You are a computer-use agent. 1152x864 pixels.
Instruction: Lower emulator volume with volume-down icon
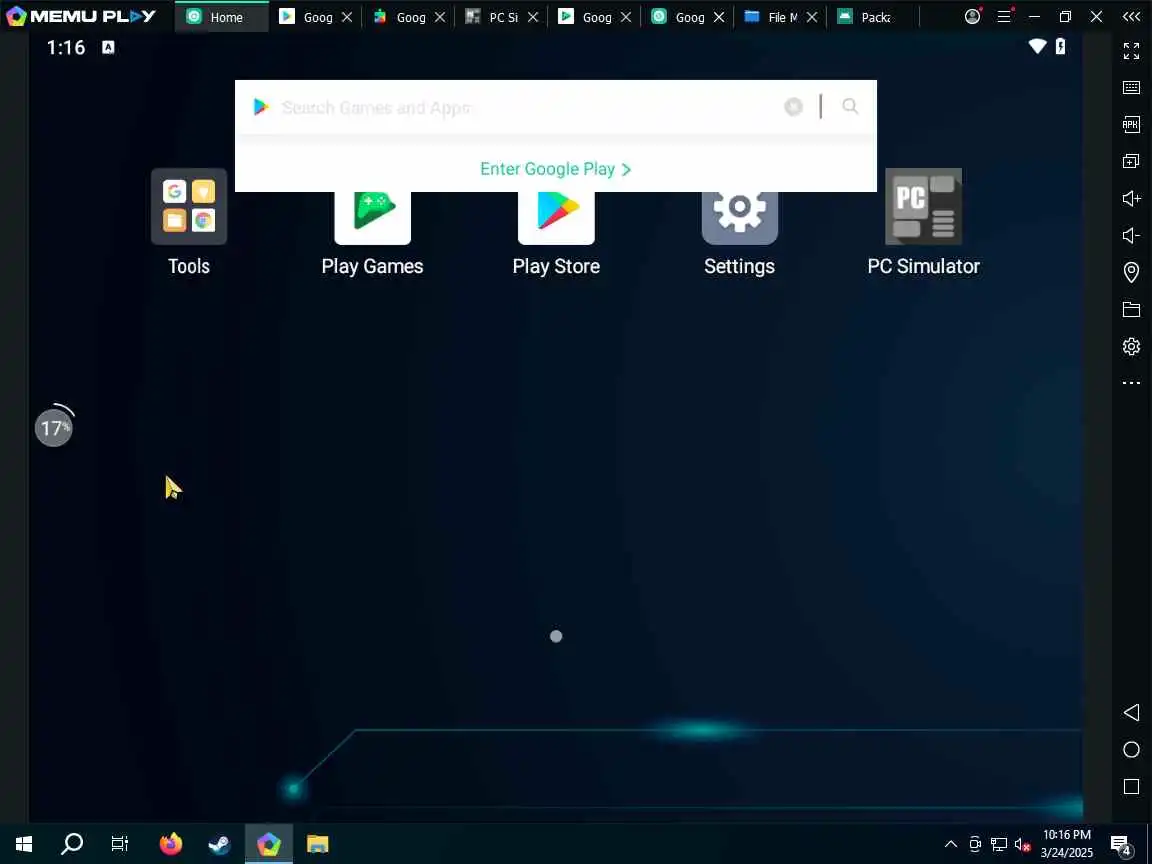click(1131, 235)
